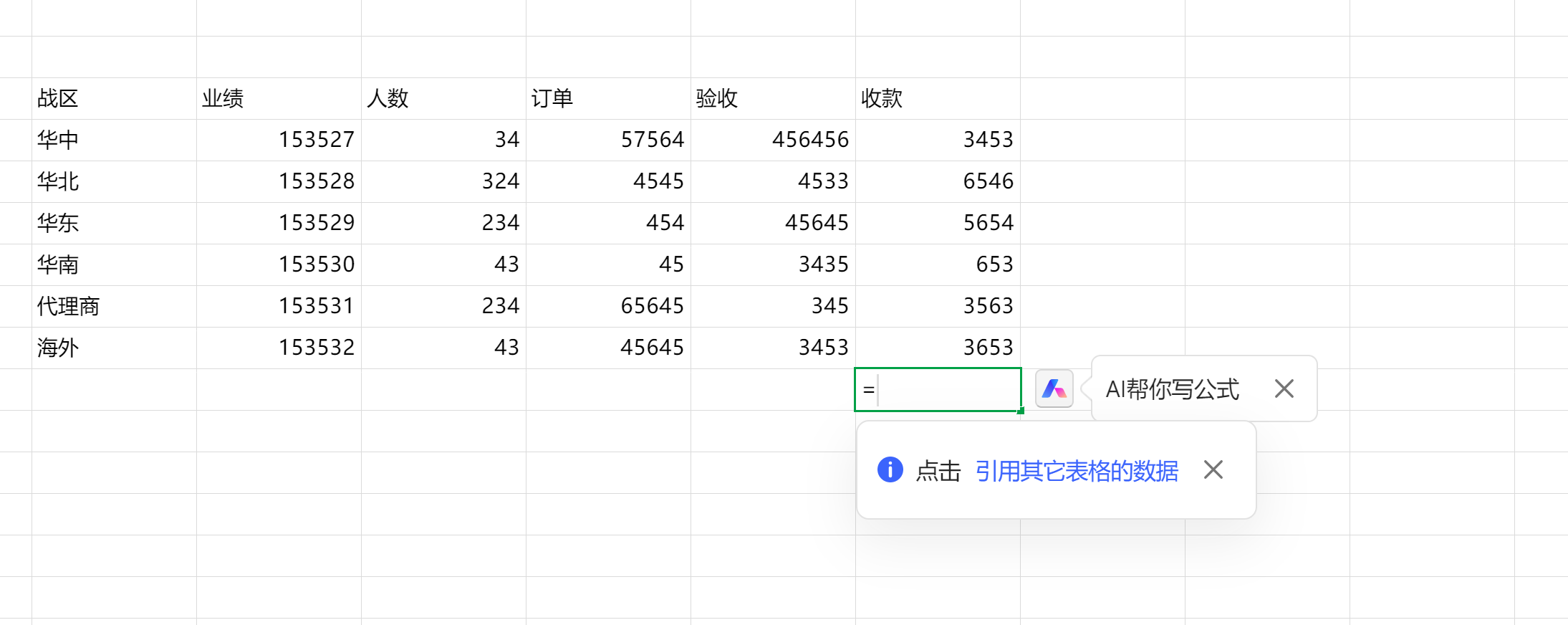Click cell with value 6546
Image resolution: width=1568 pixels, height=625 pixels.
pyautogui.click(x=938, y=181)
